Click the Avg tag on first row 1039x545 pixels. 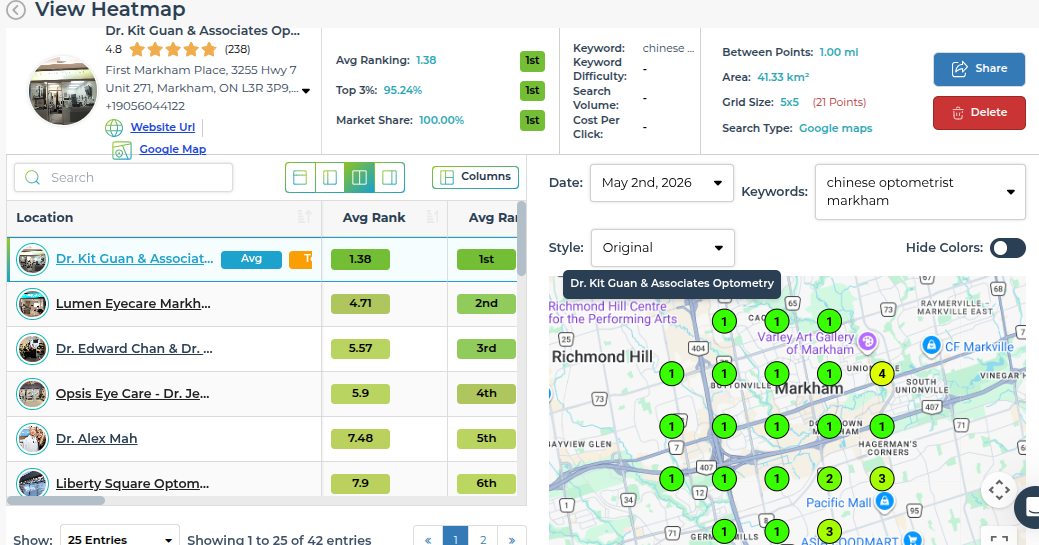point(251,259)
